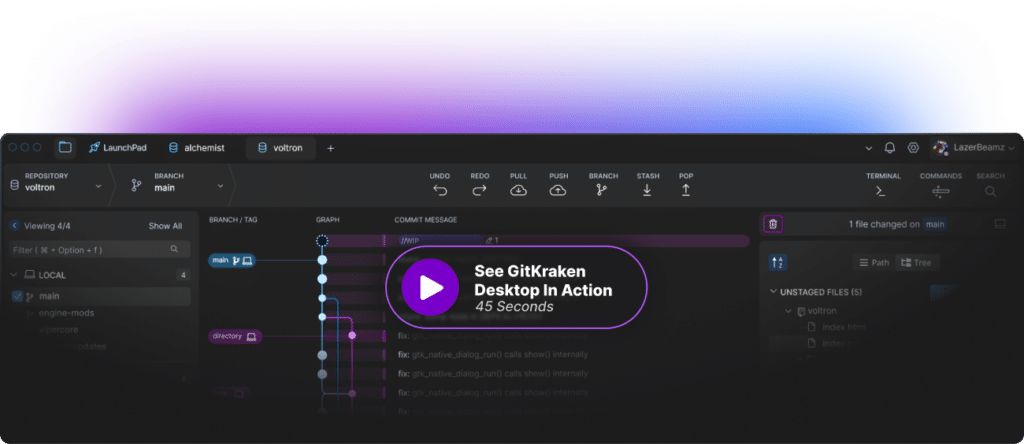Click the branch filter input field
Screen dimensions: 1024x444
click(90, 249)
